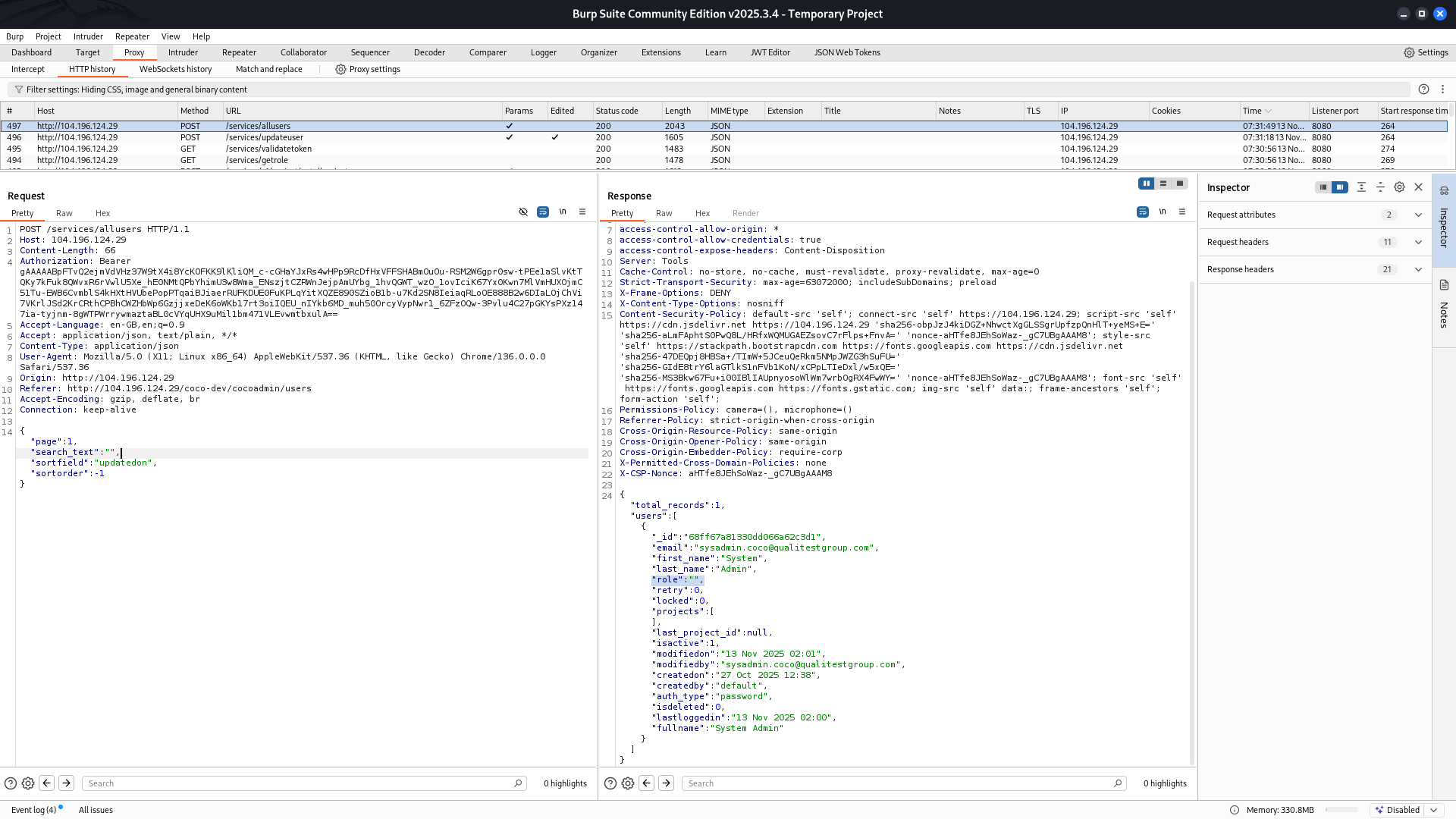Go to next request with forward arrow
The image size is (1456, 819).
point(66,783)
